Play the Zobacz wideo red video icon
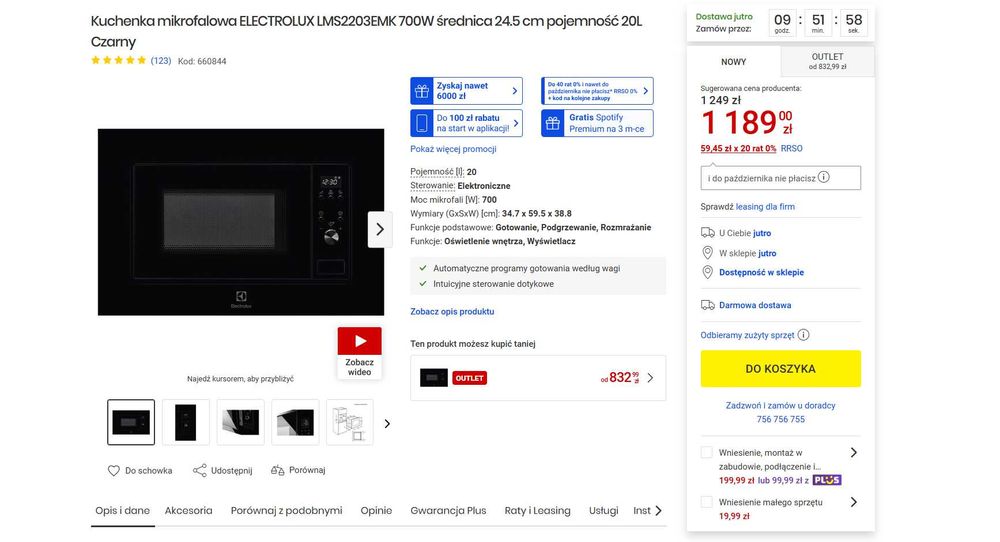1000x542 pixels. 360,341
